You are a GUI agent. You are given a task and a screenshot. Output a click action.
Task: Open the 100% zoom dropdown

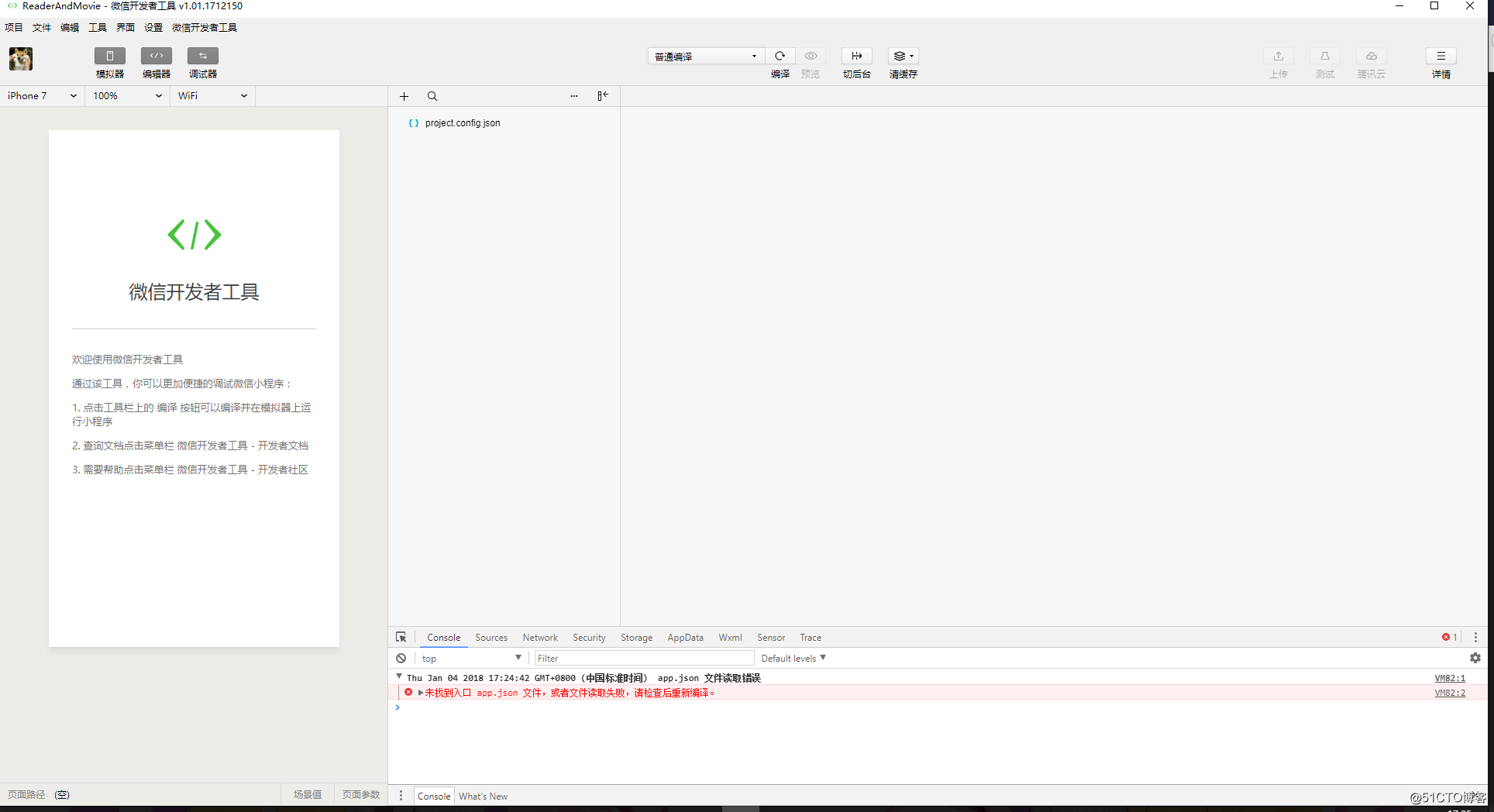(x=127, y=96)
